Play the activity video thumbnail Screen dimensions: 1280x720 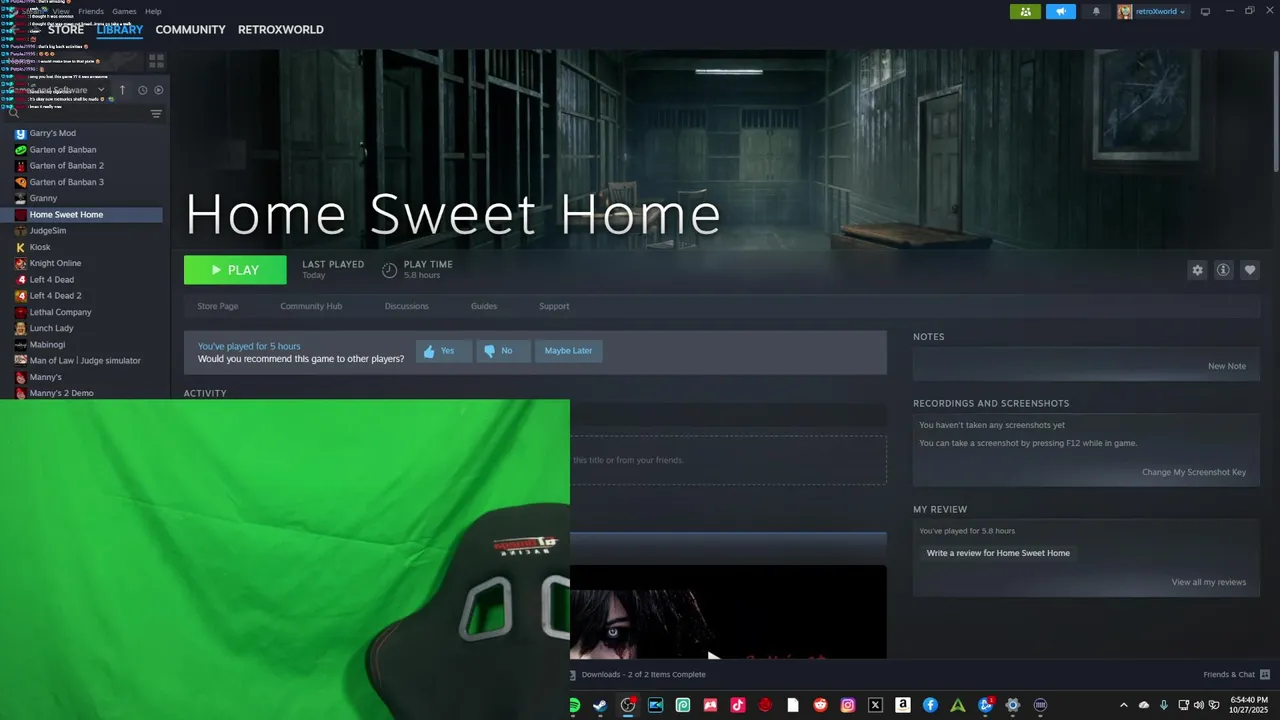pyautogui.click(x=713, y=656)
